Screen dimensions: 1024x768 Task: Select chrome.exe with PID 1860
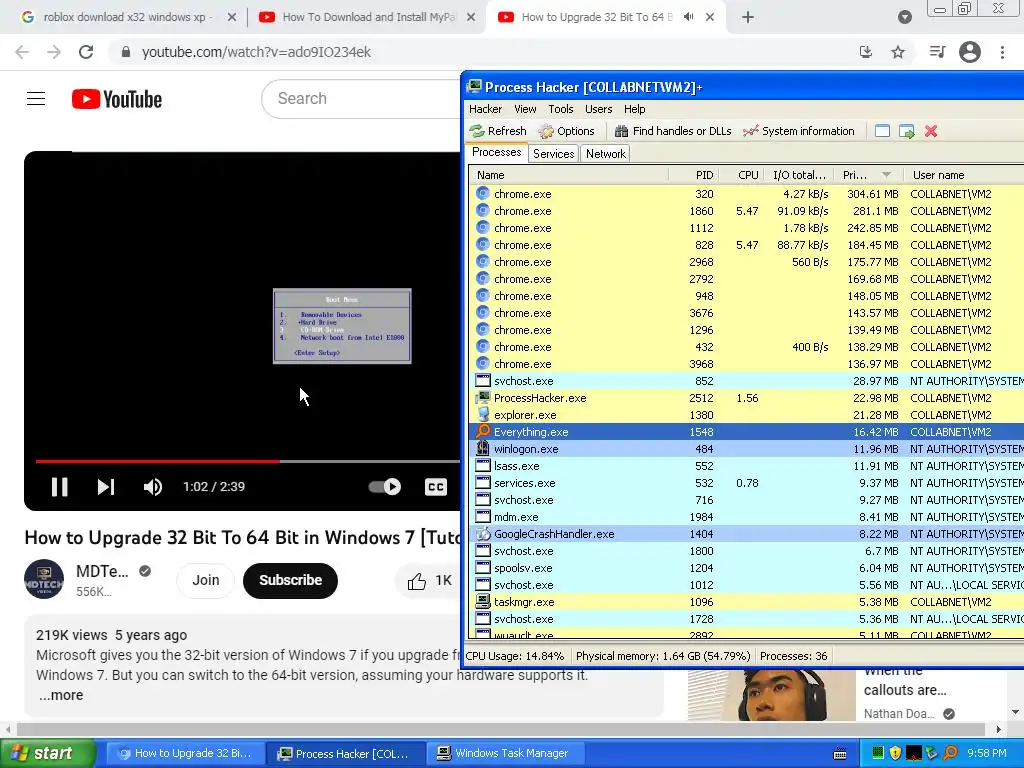(746, 211)
